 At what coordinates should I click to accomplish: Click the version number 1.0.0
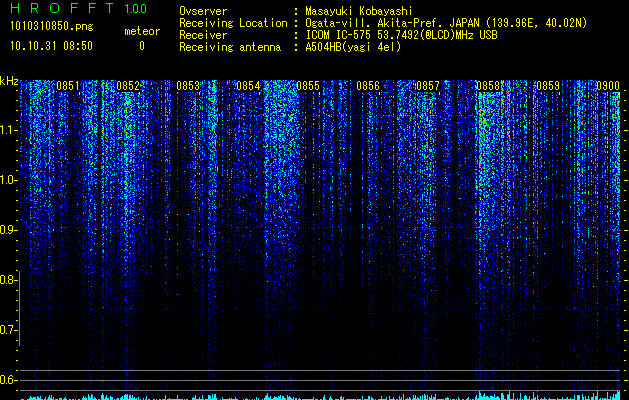pos(135,9)
